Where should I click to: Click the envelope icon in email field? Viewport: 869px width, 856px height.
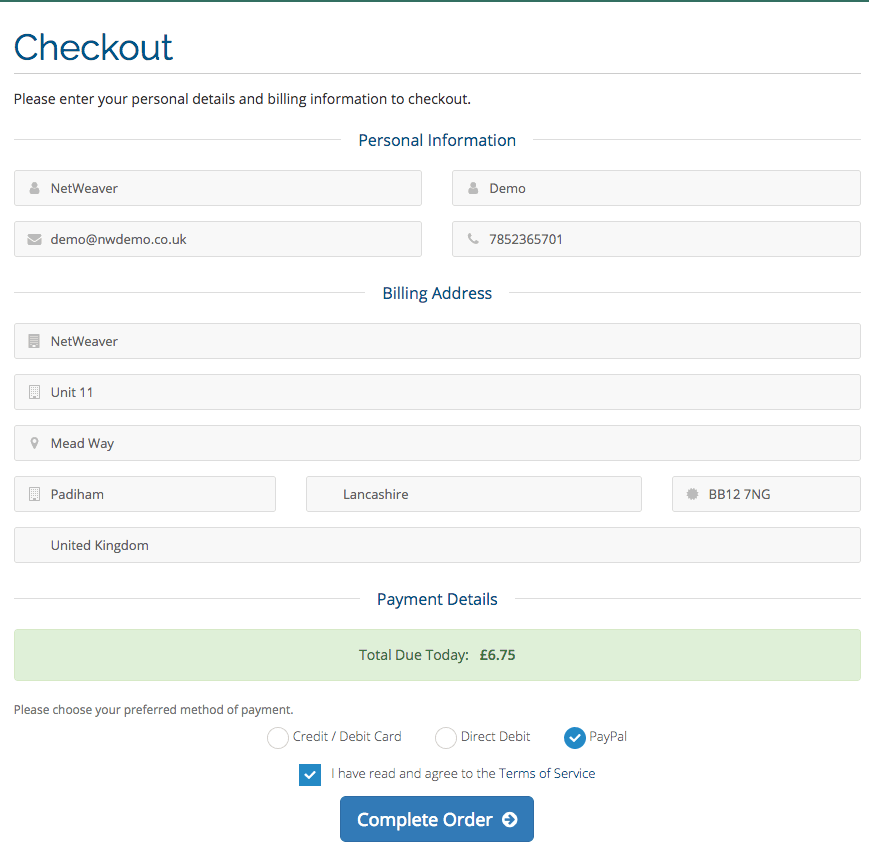pos(34,239)
